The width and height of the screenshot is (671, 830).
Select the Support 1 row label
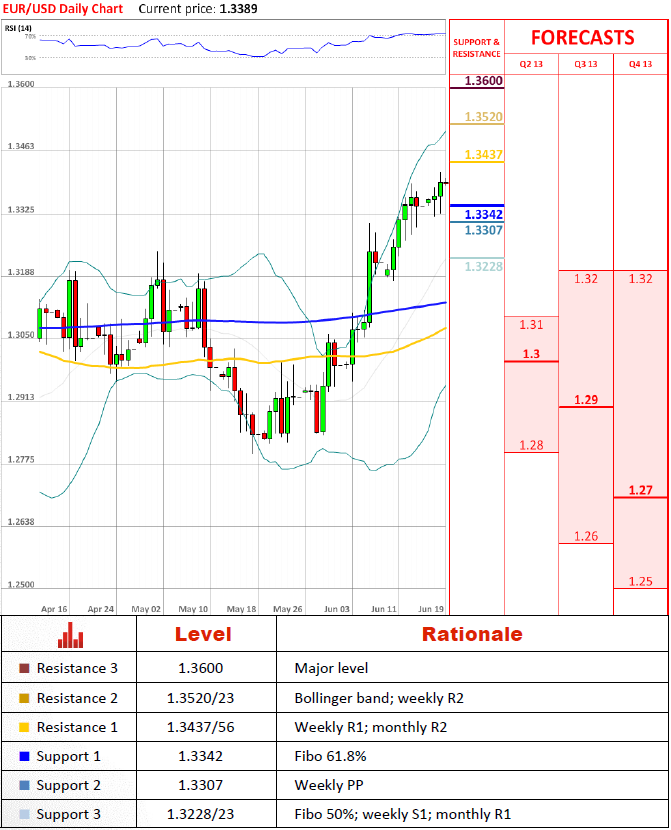click(x=68, y=757)
